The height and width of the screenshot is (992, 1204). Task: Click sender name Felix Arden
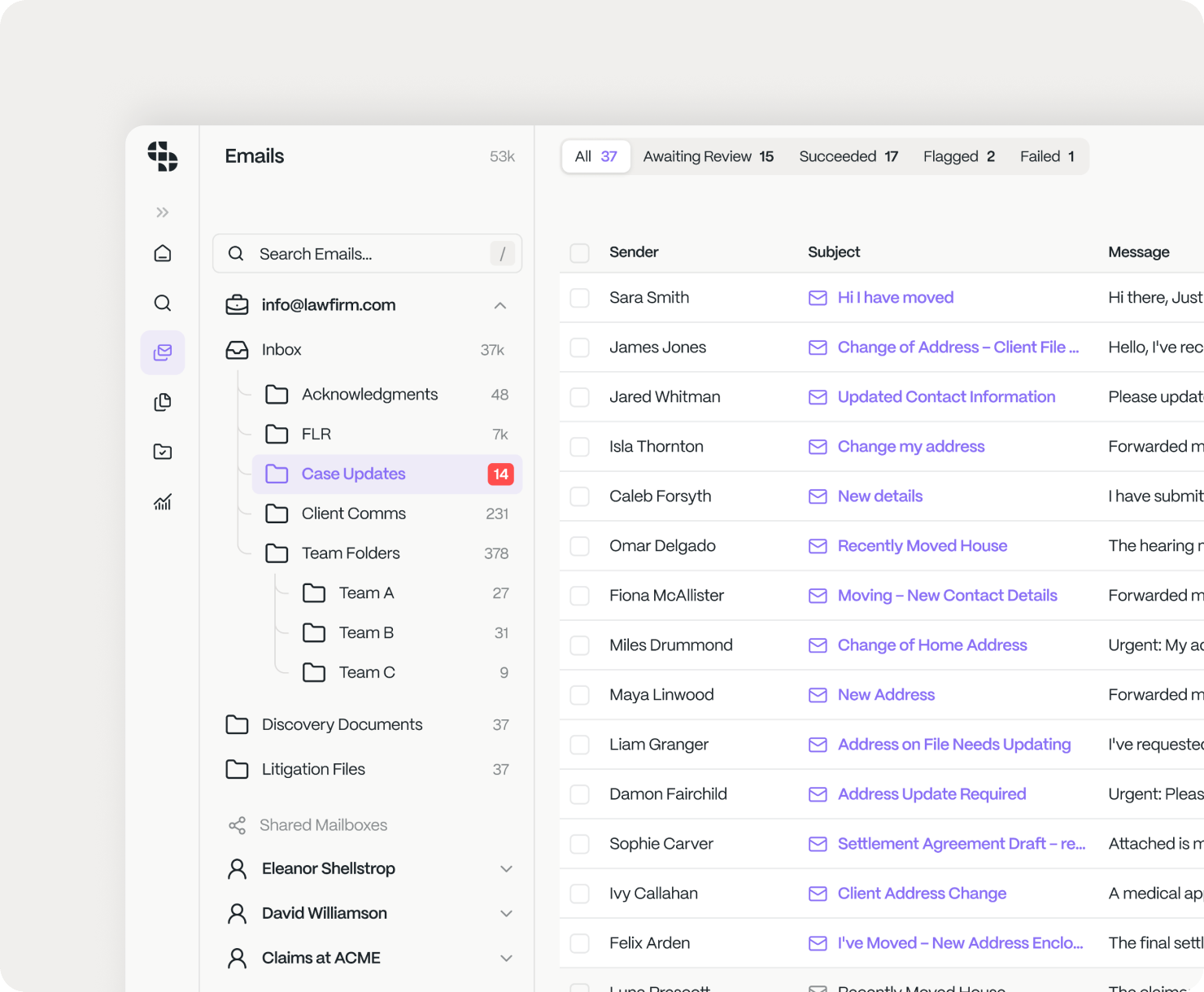649,943
